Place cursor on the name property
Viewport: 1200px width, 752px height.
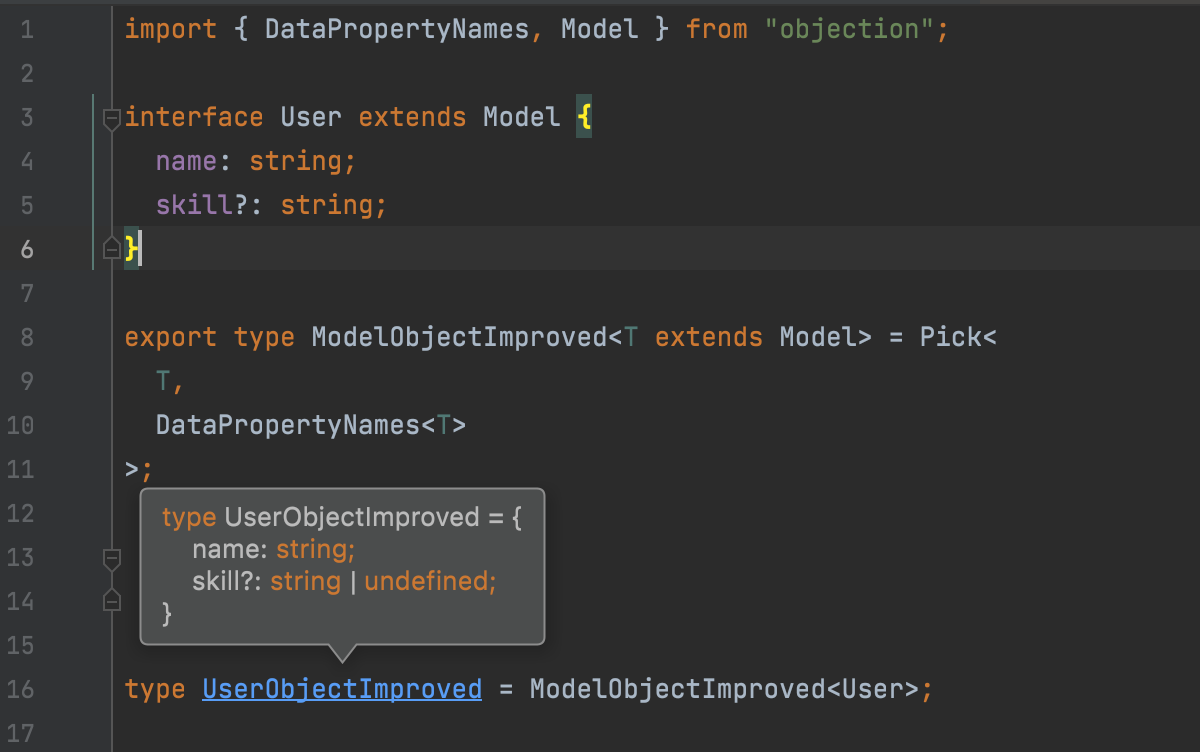(187, 161)
